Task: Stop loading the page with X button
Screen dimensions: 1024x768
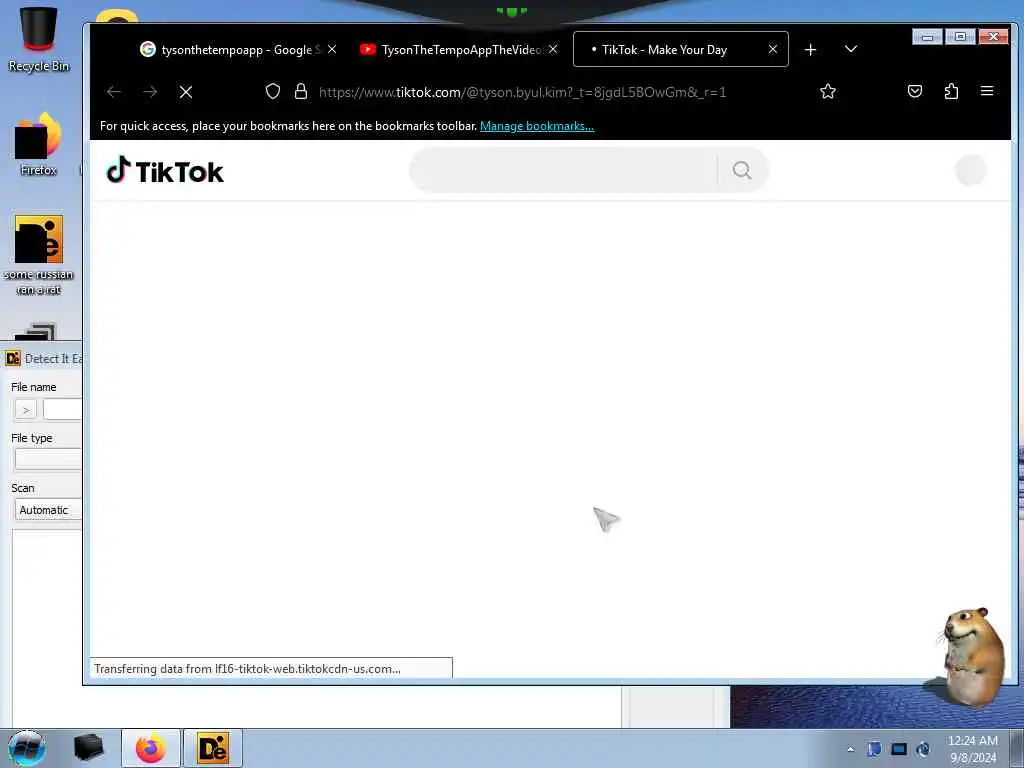Action: [186, 92]
